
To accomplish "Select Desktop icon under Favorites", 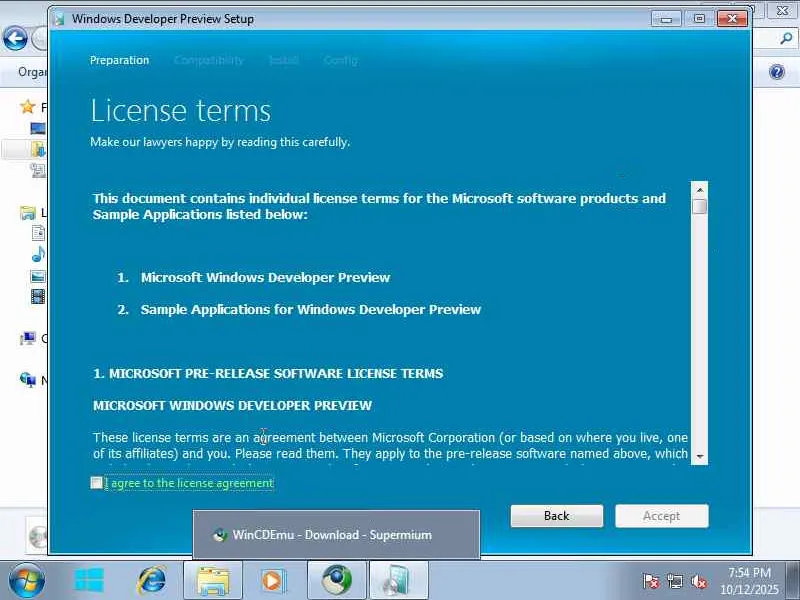I will coord(38,128).
